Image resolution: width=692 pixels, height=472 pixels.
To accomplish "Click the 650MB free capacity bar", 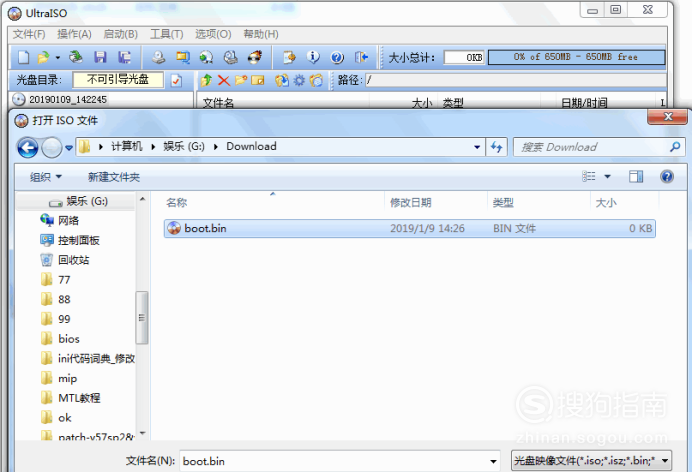I will (576, 57).
